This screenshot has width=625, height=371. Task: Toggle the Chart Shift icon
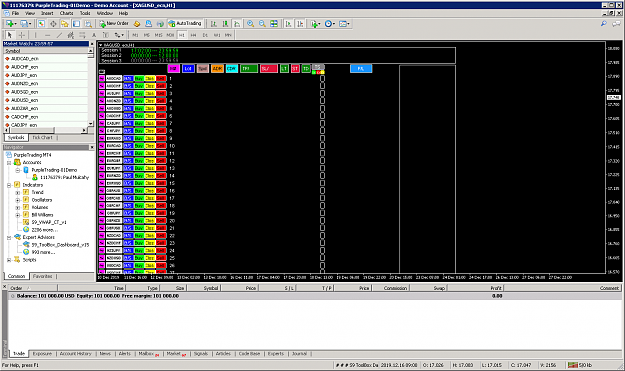click(x=300, y=24)
